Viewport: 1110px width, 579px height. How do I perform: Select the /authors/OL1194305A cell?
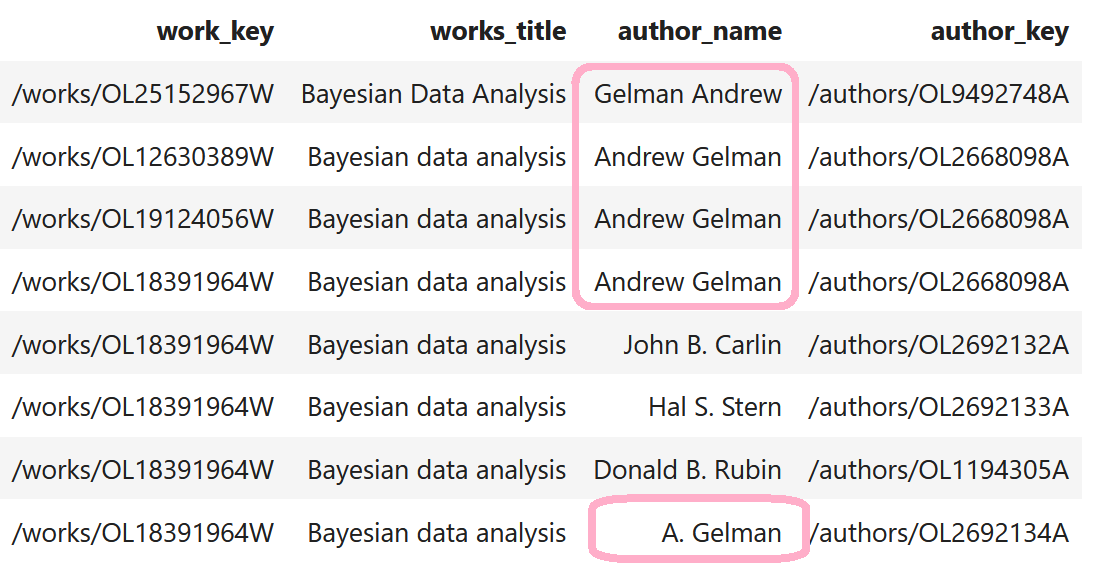click(x=938, y=470)
